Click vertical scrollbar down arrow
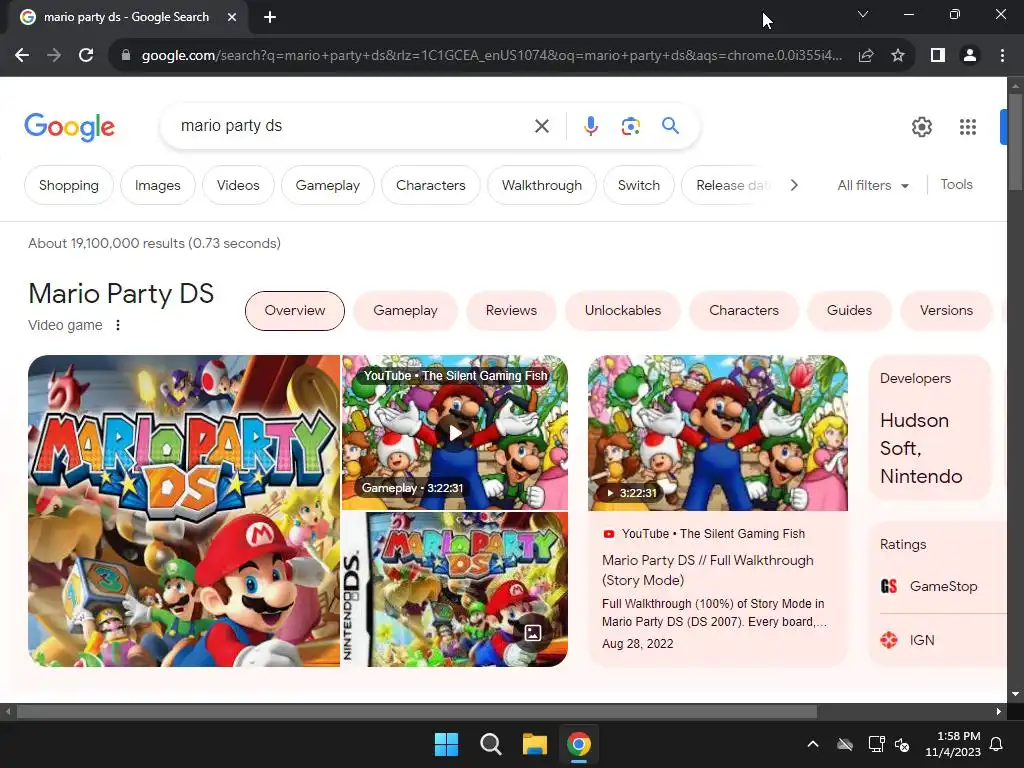 (1015, 694)
